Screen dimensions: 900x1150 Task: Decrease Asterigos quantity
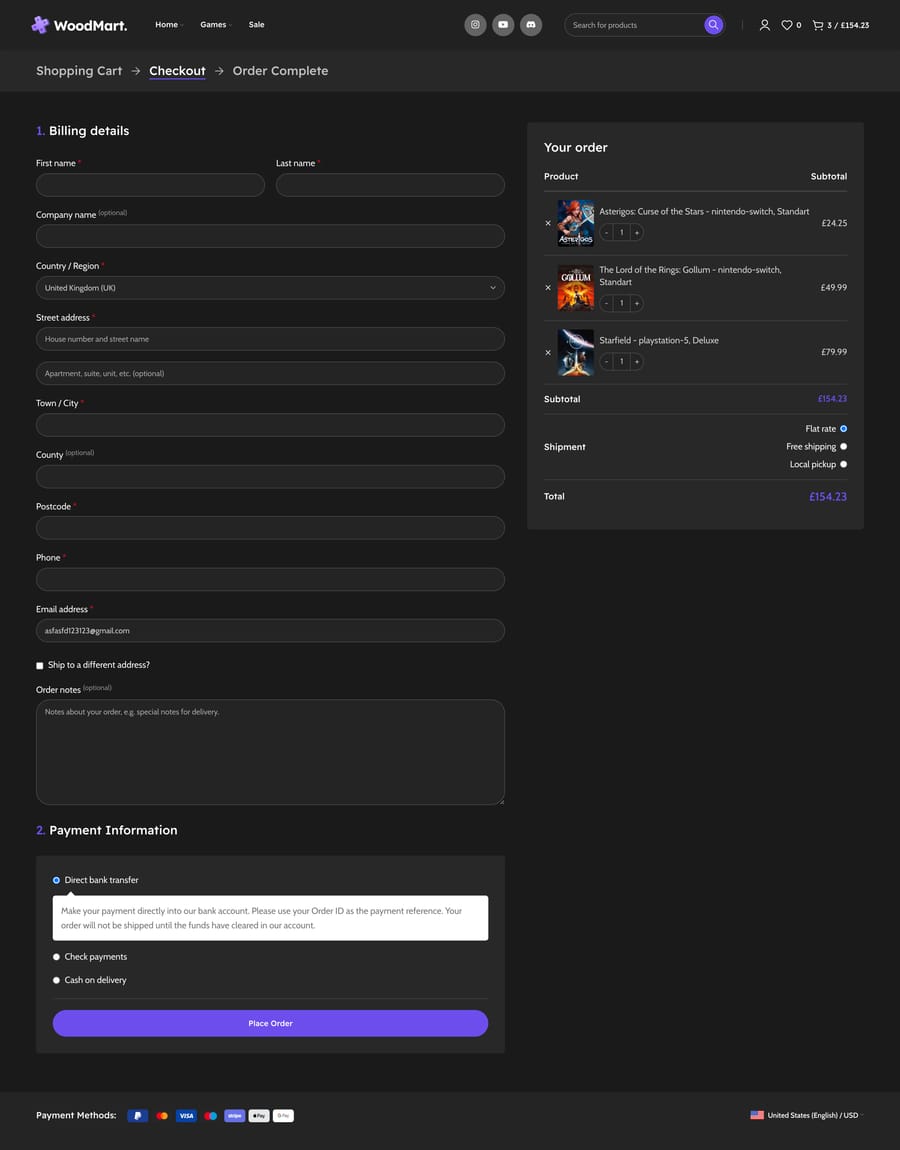[x=607, y=232]
